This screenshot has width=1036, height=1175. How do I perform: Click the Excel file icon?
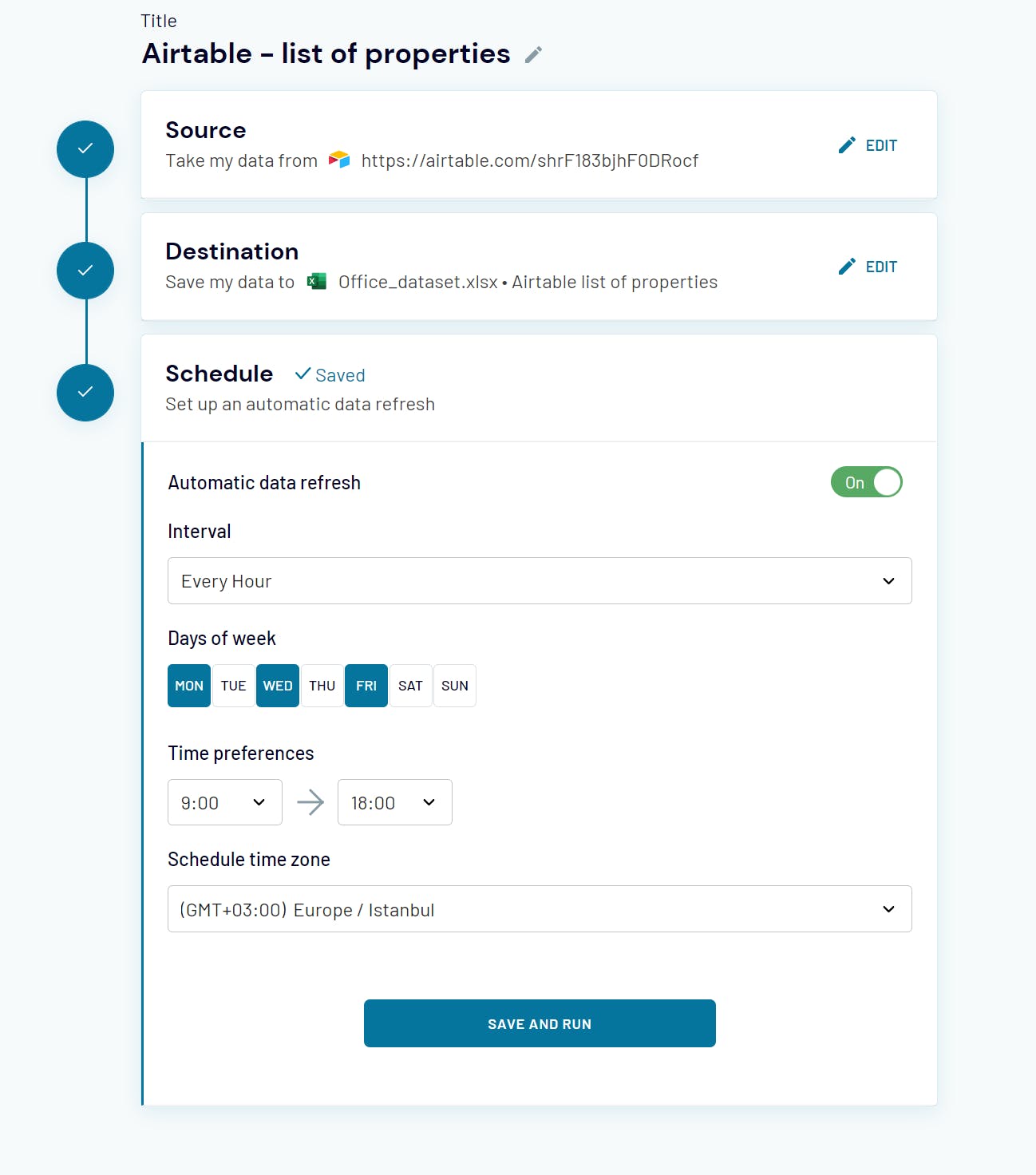(317, 281)
